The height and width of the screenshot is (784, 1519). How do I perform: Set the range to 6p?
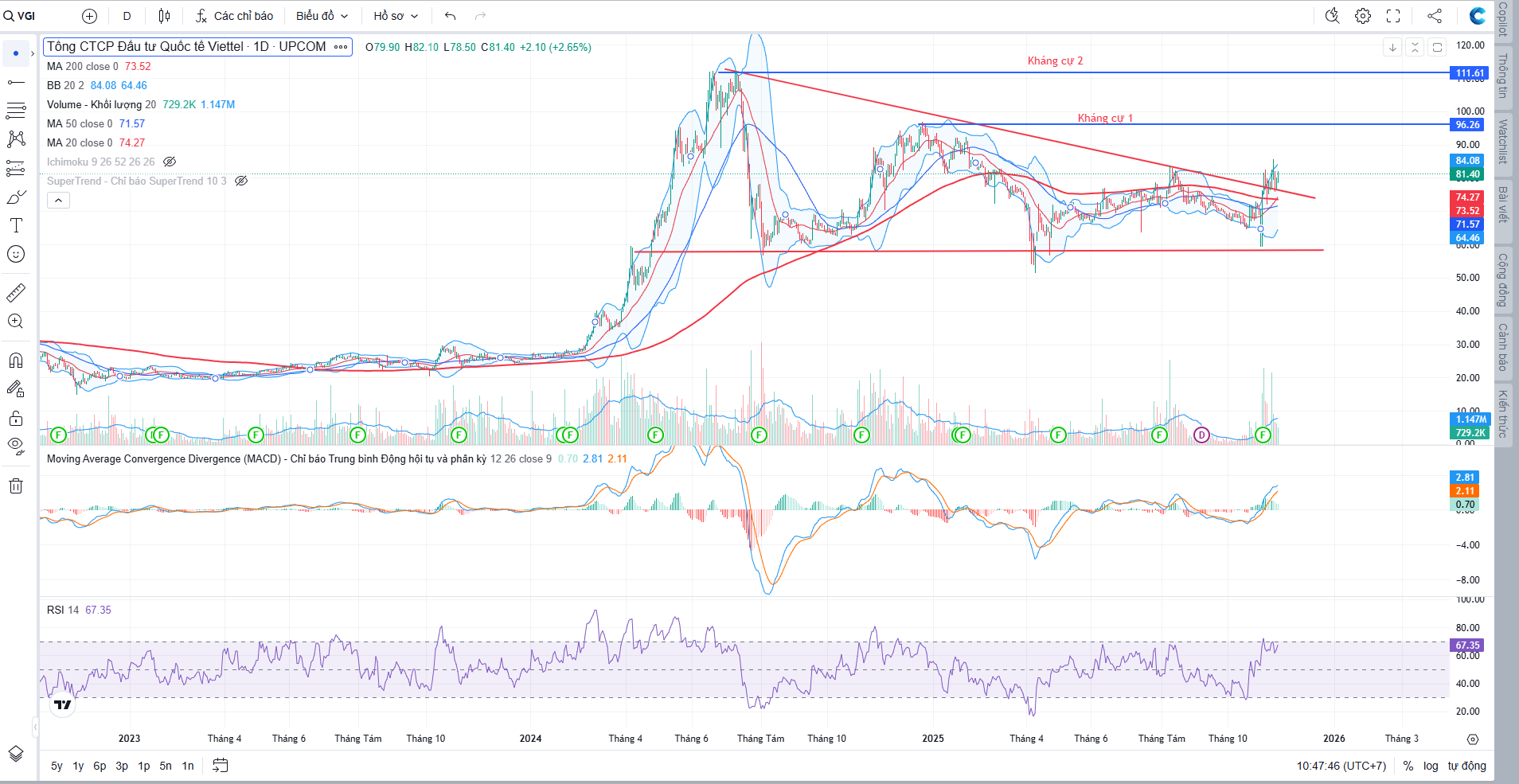point(100,766)
